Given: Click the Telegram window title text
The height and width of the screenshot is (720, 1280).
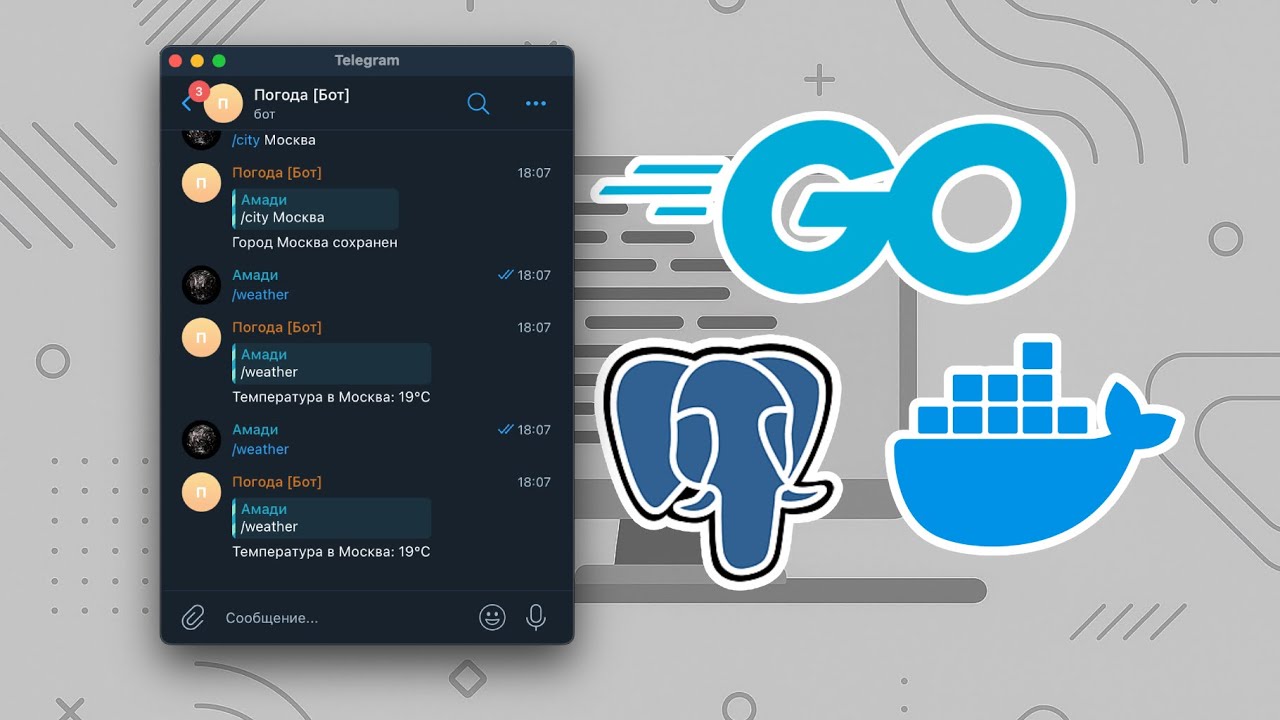Looking at the screenshot, I should [x=367, y=60].
